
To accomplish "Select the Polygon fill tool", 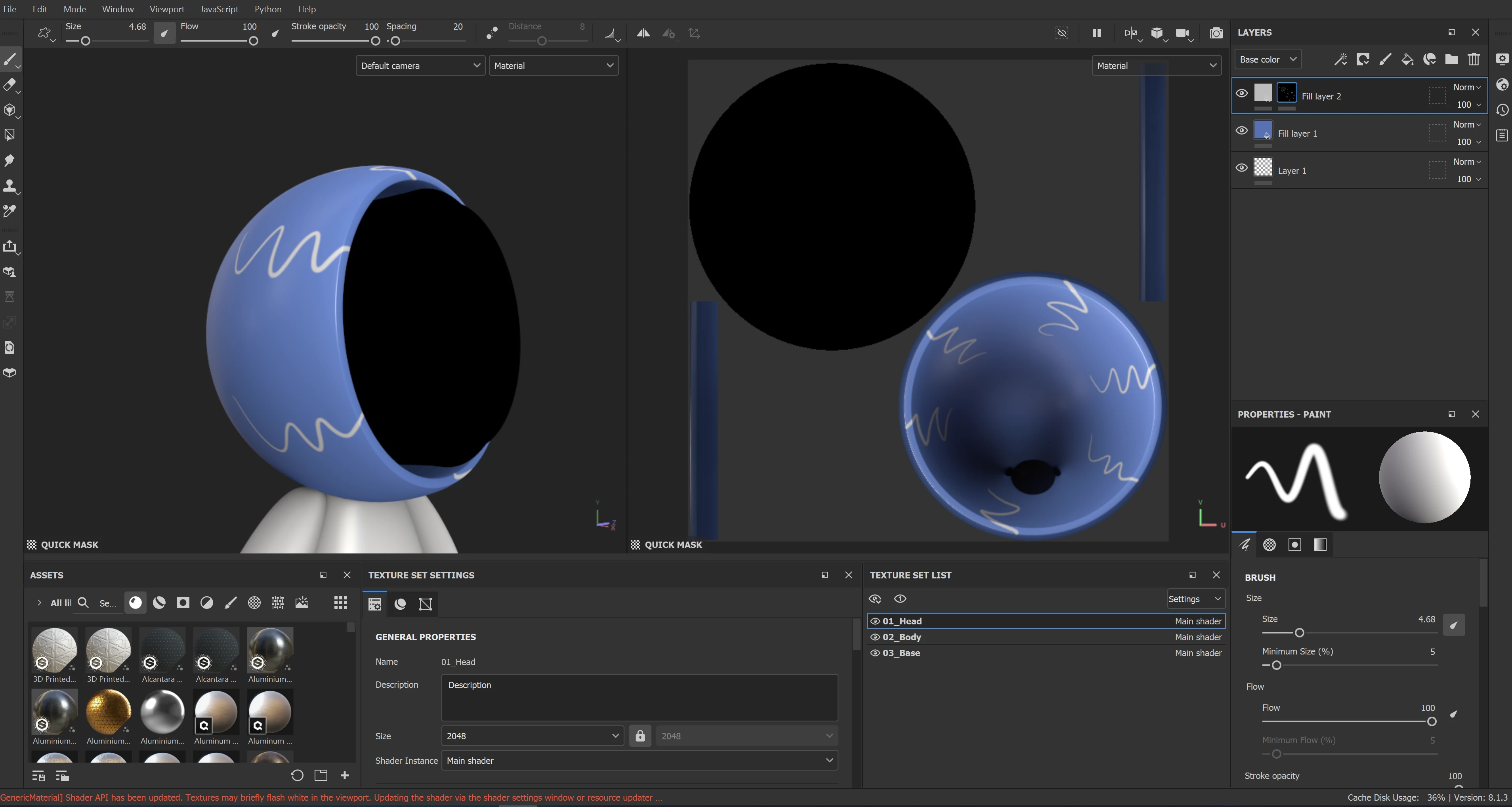I will click(x=10, y=135).
